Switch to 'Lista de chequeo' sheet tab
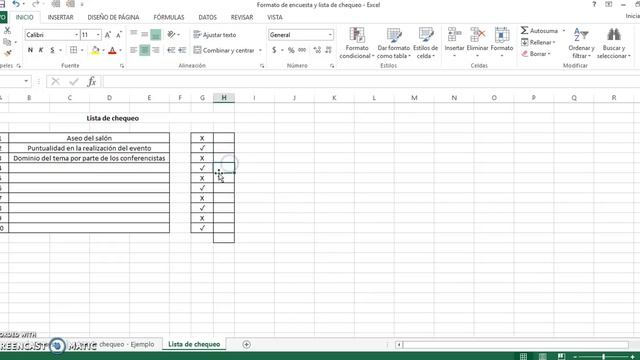This screenshot has width=640, height=360. point(194,344)
